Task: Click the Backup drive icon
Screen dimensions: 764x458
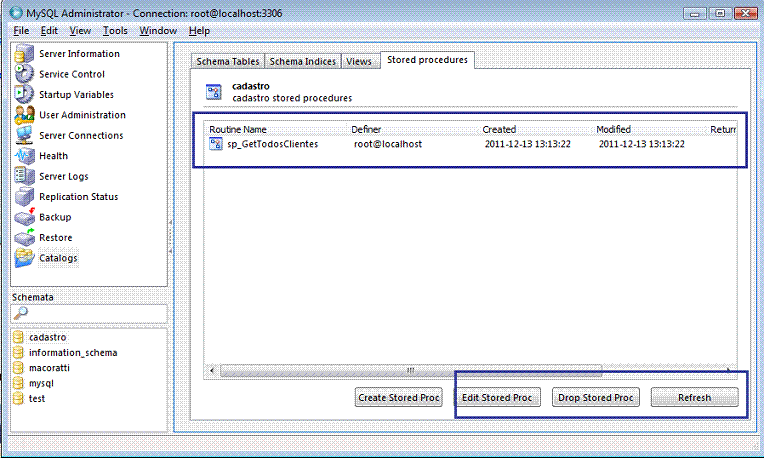Action: coord(24,217)
